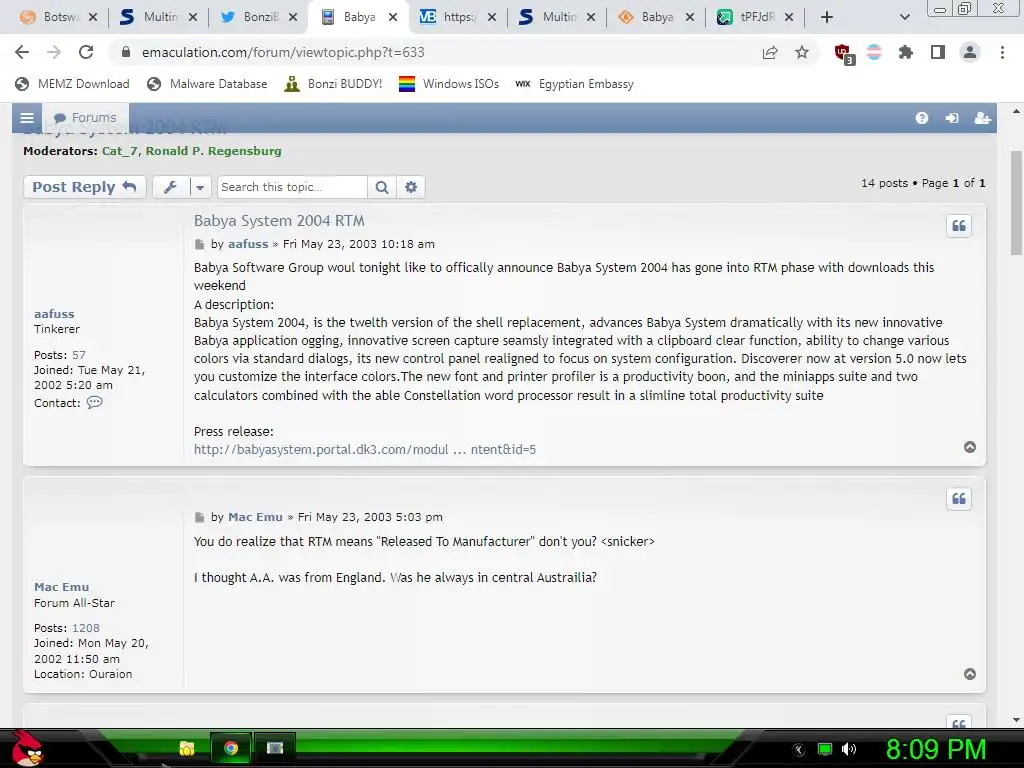
Task: Toggle the browser side panel icon
Action: [938, 52]
